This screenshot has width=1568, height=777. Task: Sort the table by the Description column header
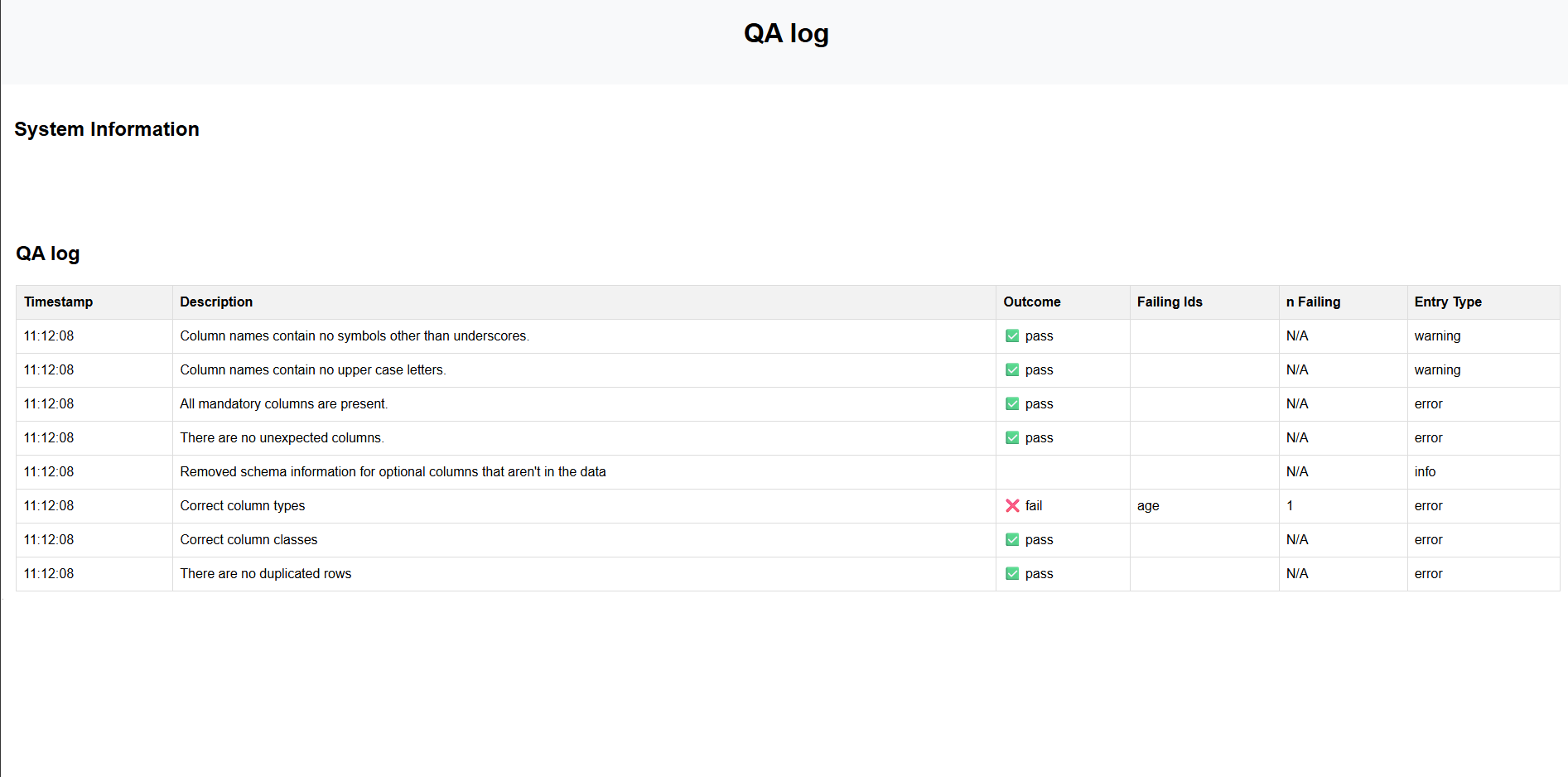point(215,302)
